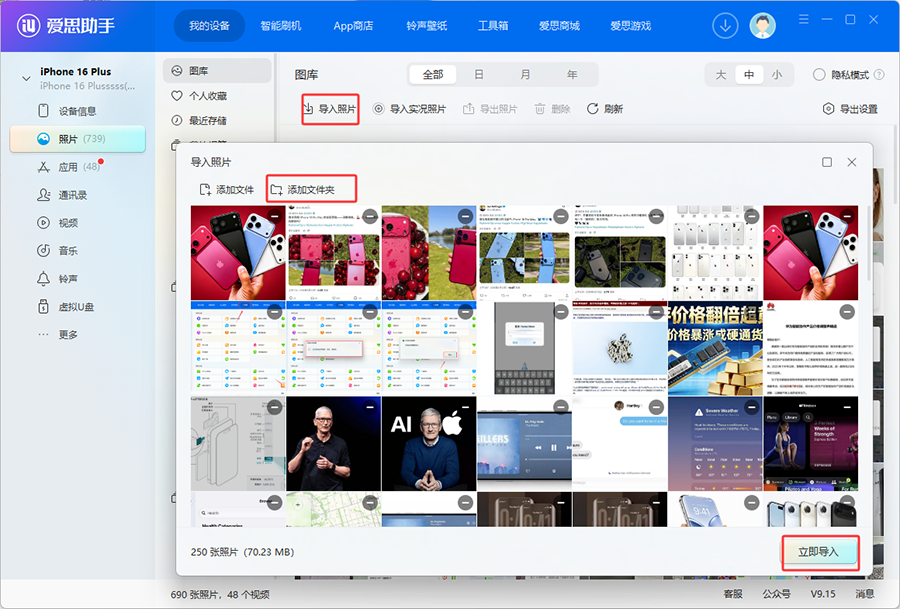Filter library by 日
Viewport: 900px width, 609px height.
(479, 75)
